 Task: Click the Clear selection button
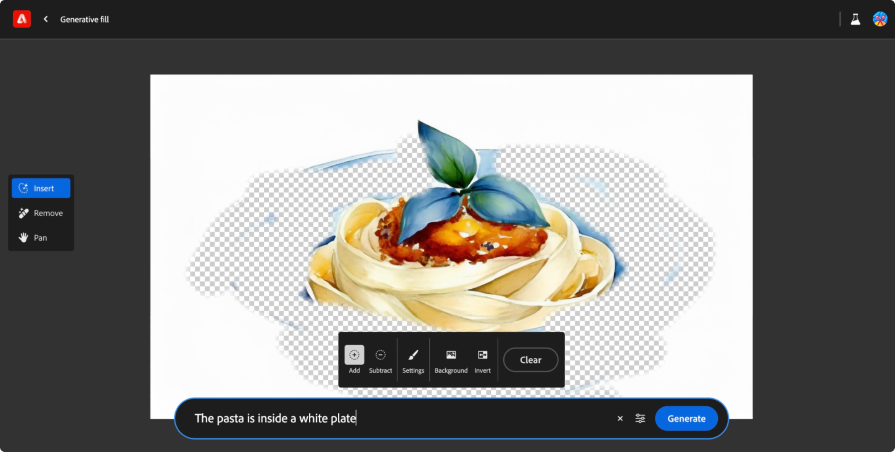[x=530, y=360]
